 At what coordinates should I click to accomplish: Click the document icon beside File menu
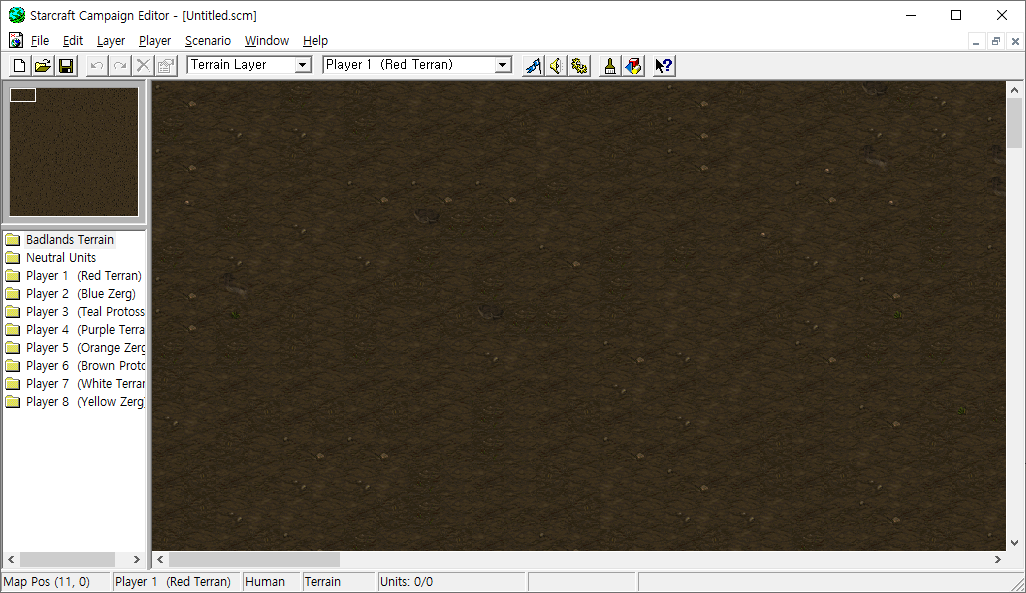pyautogui.click(x=16, y=40)
